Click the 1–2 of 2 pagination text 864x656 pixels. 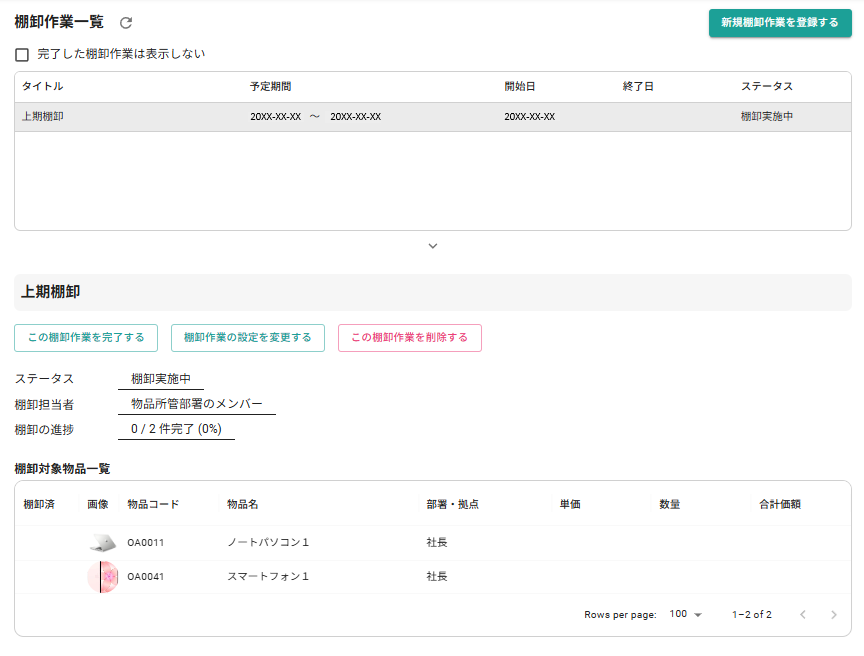pos(752,615)
